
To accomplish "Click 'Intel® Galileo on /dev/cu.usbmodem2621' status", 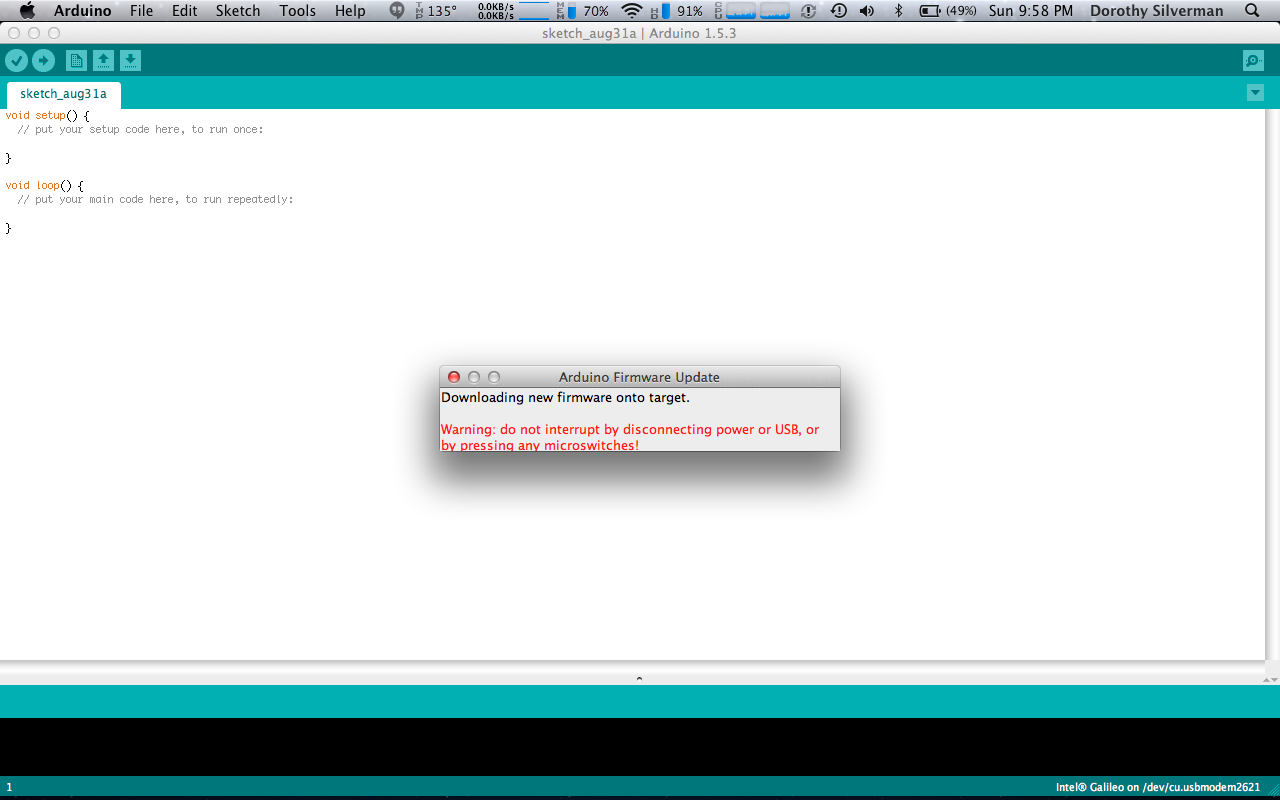I will (x=1158, y=788).
